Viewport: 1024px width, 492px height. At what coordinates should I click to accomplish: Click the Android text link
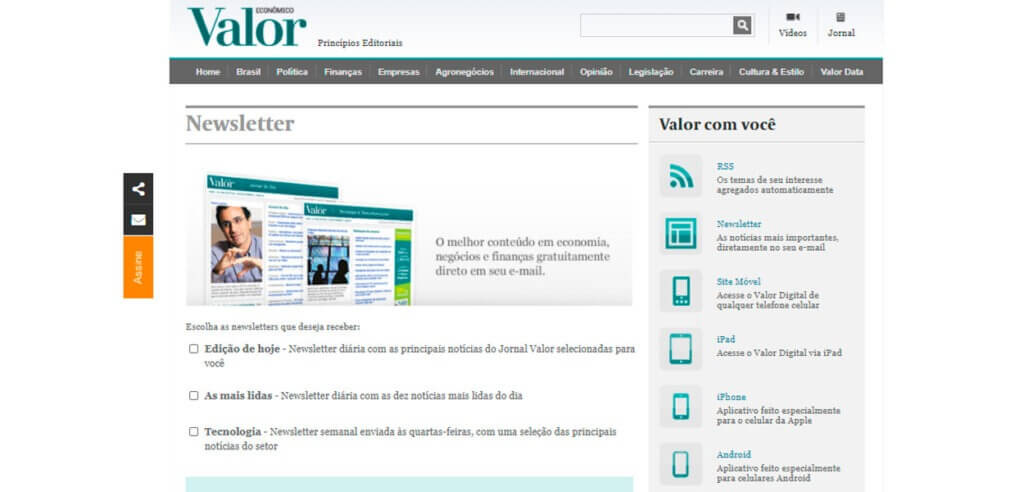coord(733,454)
